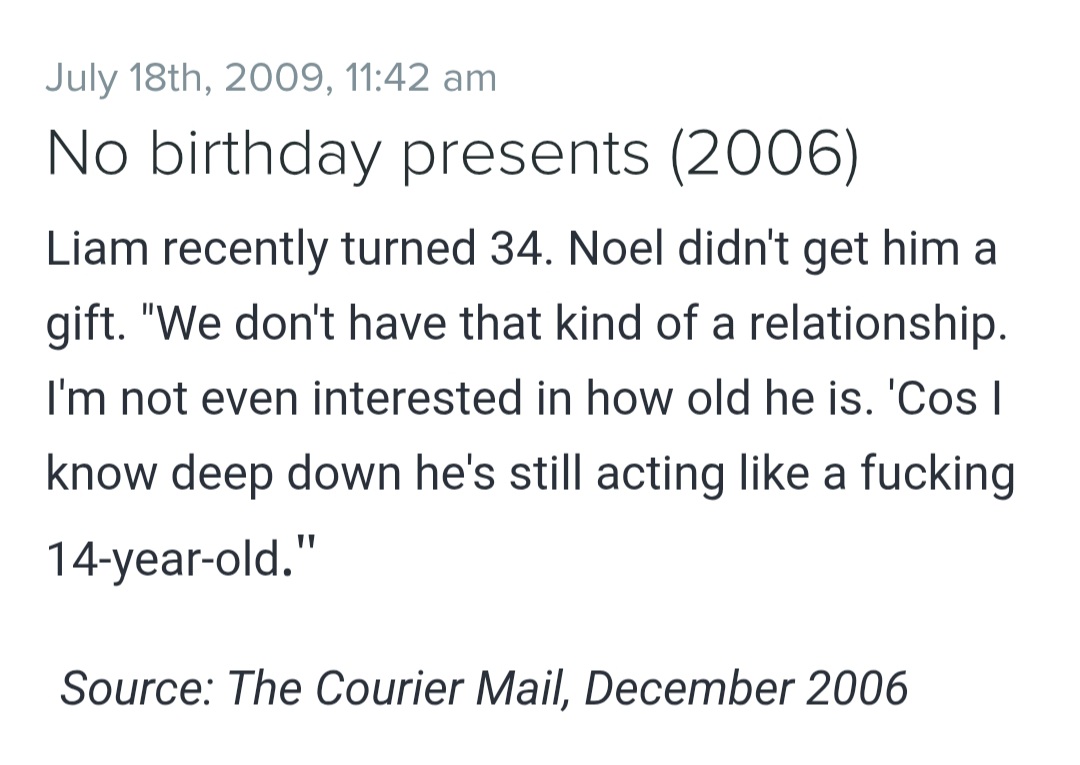Click the word "Liam" in the post
1080x765 pixels.
pyautogui.click(x=97, y=249)
